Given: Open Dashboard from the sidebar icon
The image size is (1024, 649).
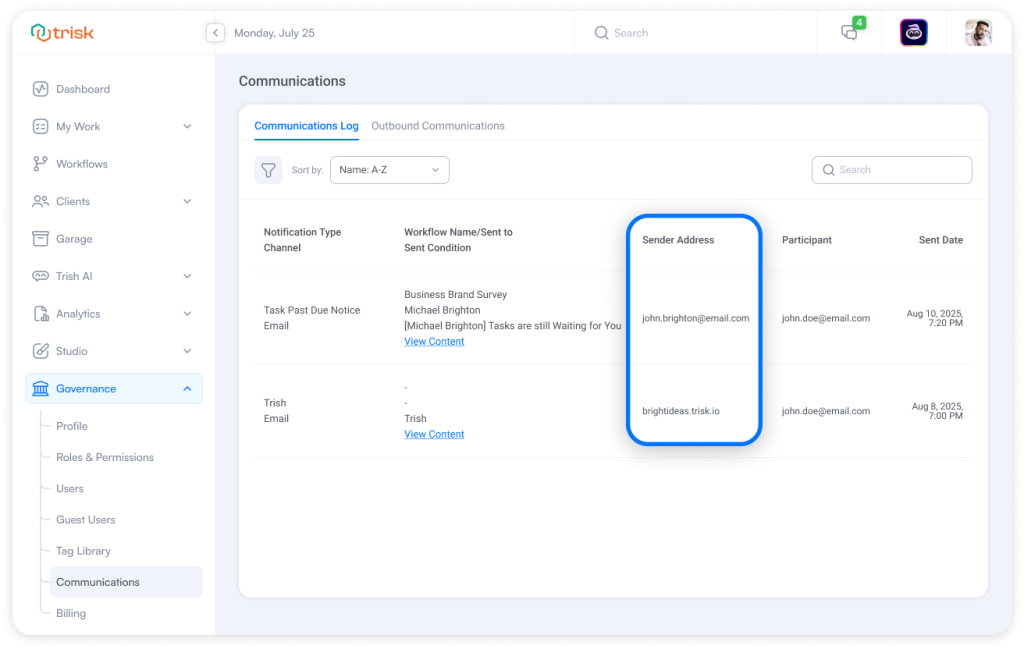Looking at the screenshot, I should point(41,89).
